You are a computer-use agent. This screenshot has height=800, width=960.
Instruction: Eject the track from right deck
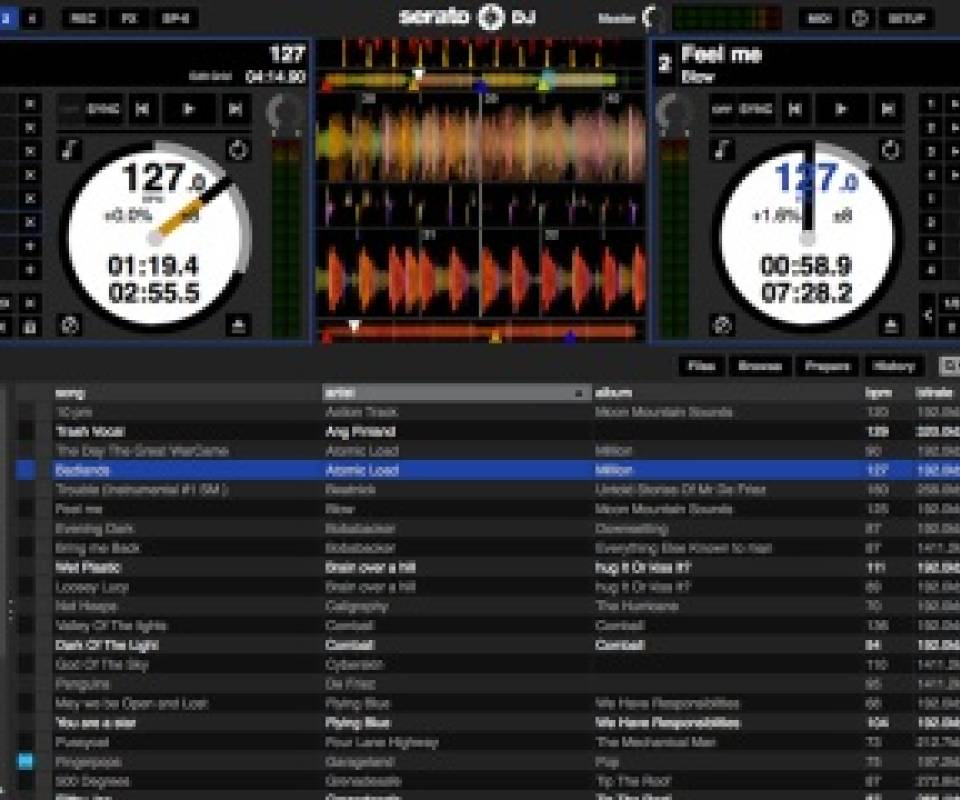click(891, 325)
